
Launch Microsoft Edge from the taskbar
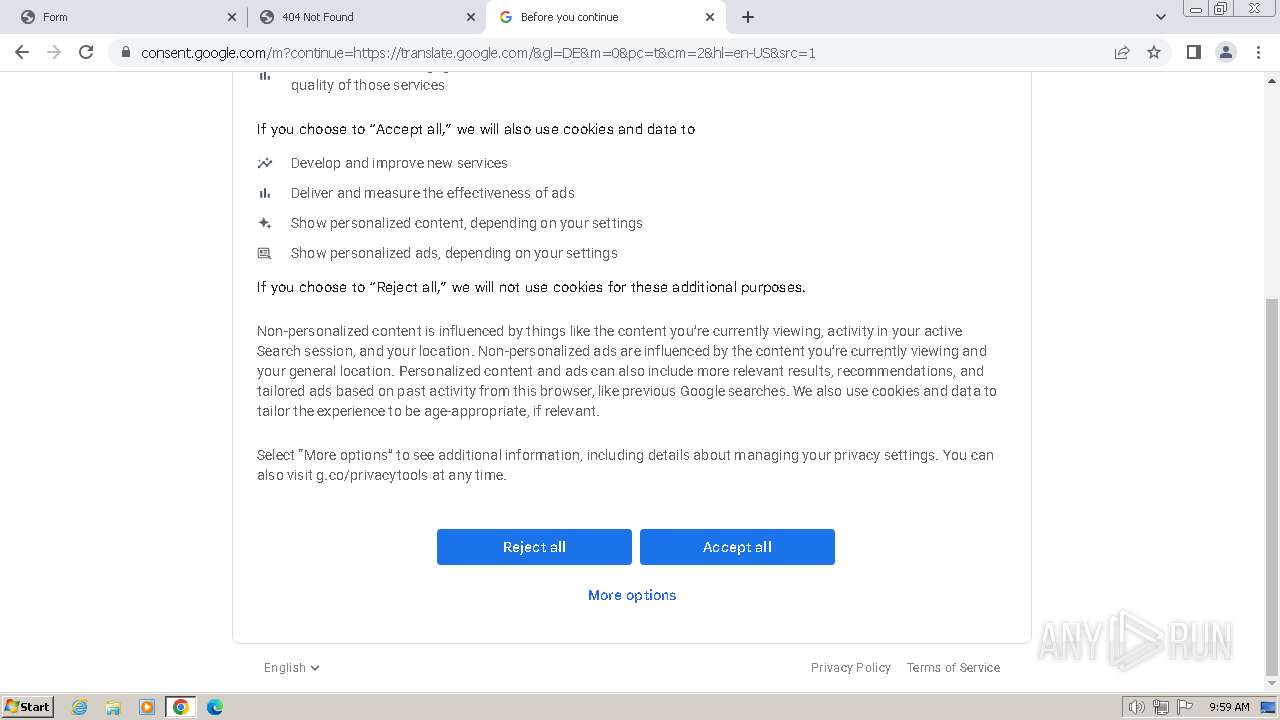click(x=214, y=707)
